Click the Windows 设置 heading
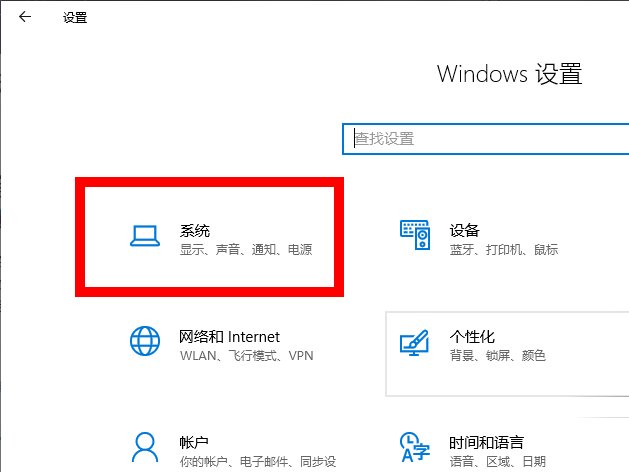The width and height of the screenshot is (629, 472). pyautogui.click(x=509, y=74)
